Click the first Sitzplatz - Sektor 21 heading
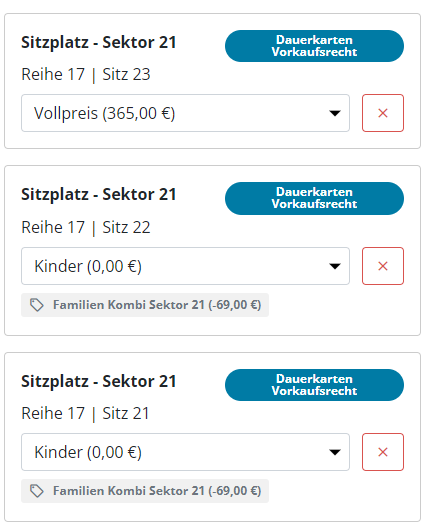The image size is (433, 532). tap(99, 43)
